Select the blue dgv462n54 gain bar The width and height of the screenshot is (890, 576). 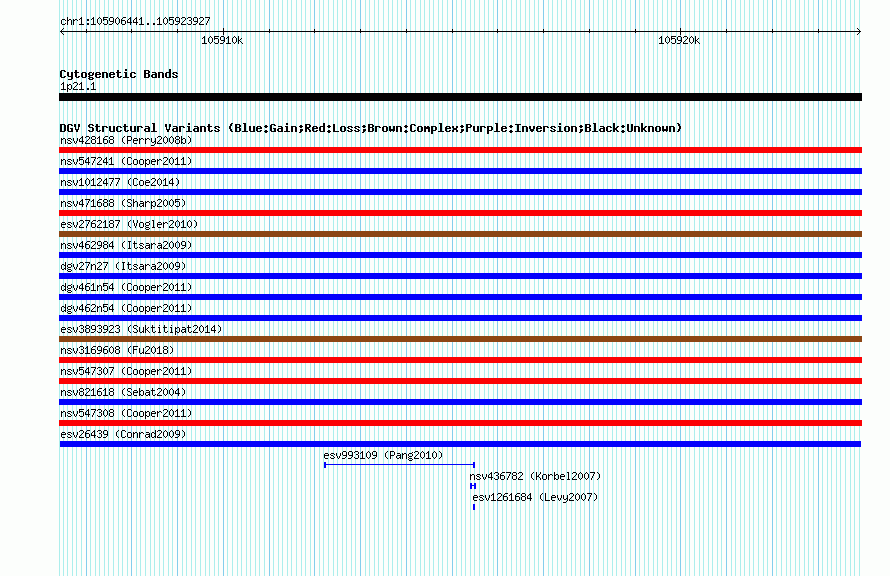pos(460,318)
